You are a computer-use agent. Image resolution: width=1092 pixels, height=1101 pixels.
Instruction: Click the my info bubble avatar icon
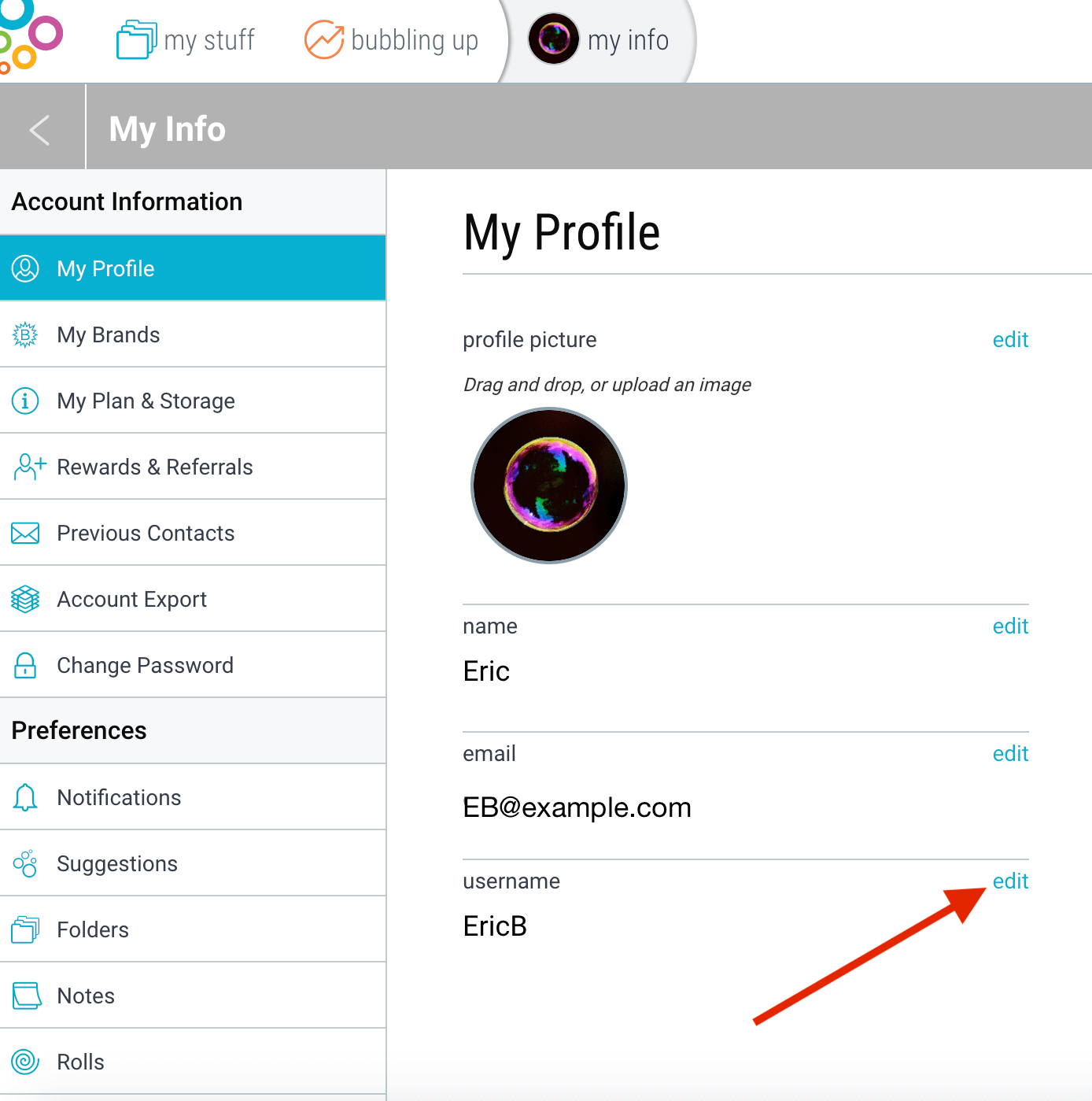[554, 39]
